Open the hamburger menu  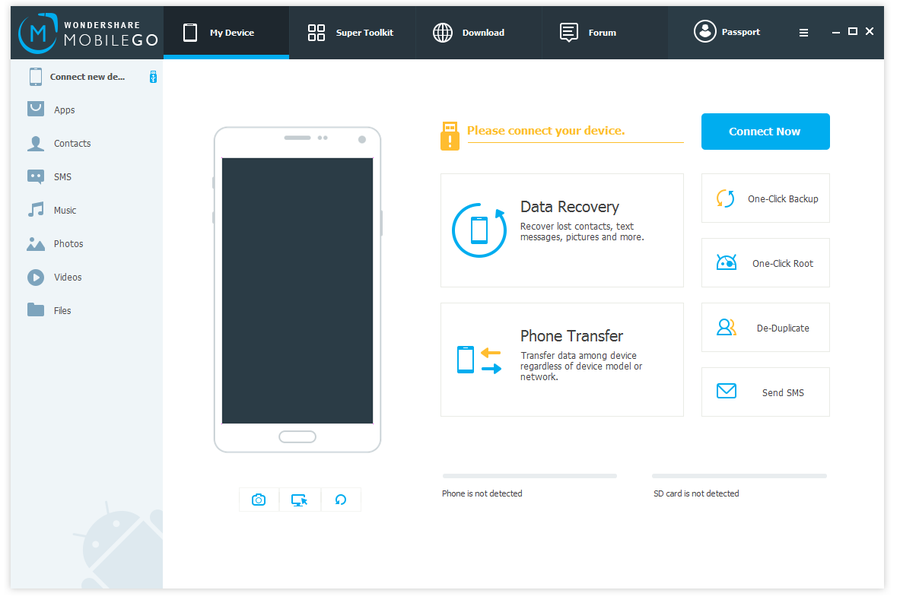click(803, 32)
